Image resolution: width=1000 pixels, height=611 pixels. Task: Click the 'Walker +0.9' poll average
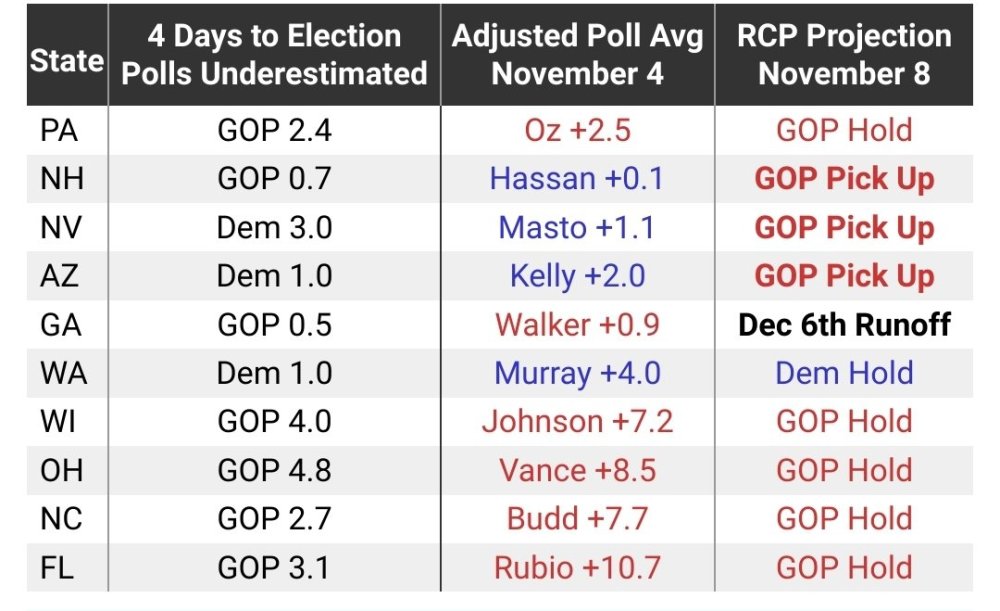[x=577, y=325]
